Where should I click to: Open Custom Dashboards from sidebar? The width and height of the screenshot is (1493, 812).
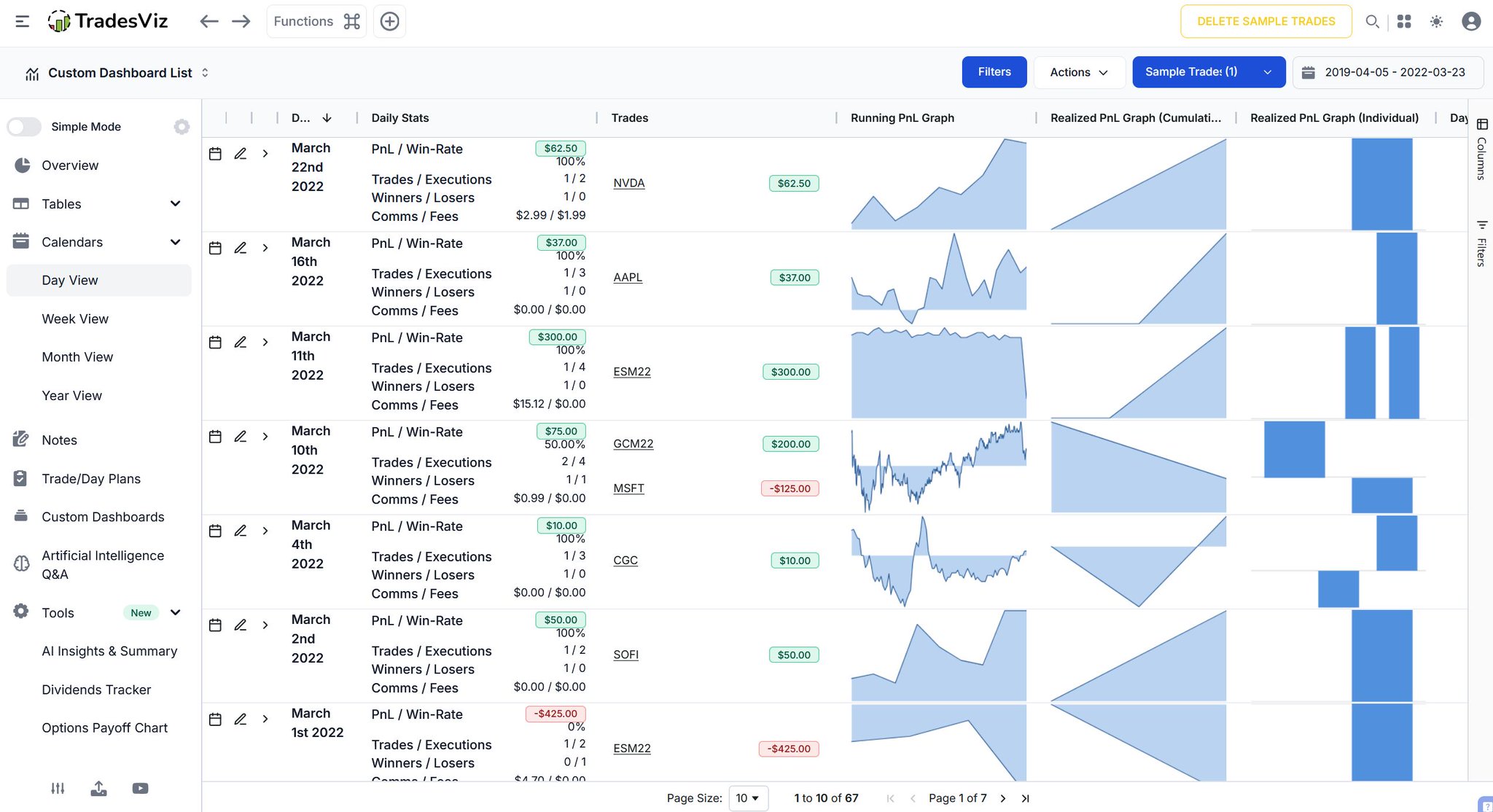[103, 517]
